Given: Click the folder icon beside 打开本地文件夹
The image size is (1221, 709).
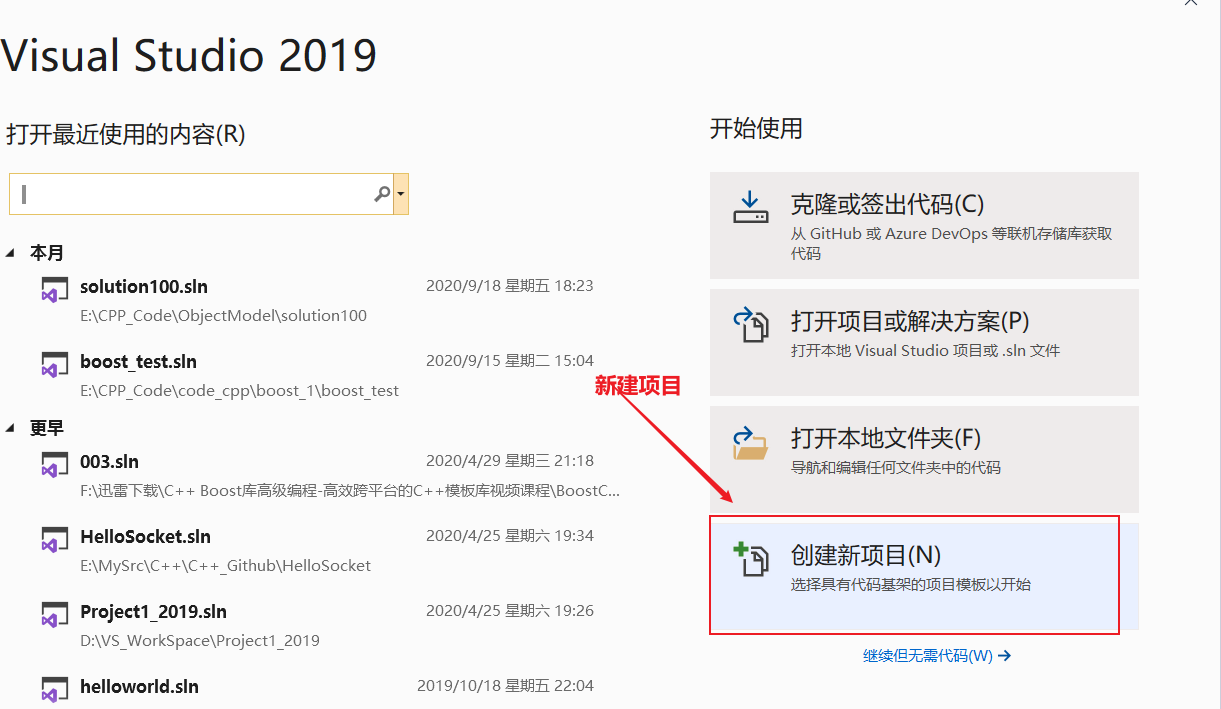Looking at the screenshot, I should pyautogui.click(x=750, y=443).
